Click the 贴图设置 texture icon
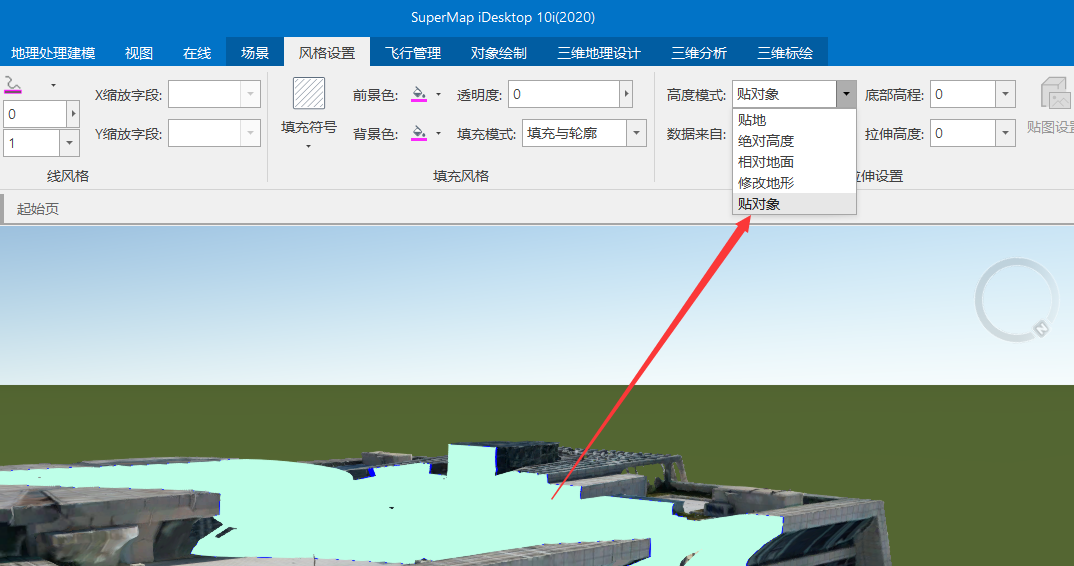 click(x=1056, y=94)
